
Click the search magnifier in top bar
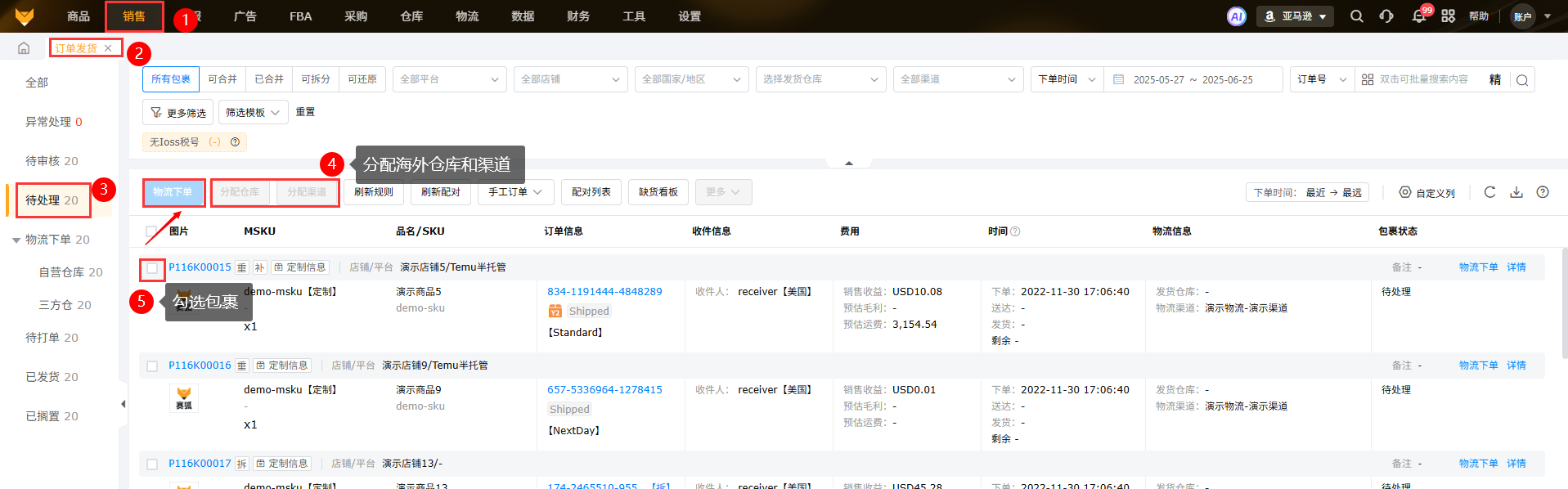click(1356, 16)
